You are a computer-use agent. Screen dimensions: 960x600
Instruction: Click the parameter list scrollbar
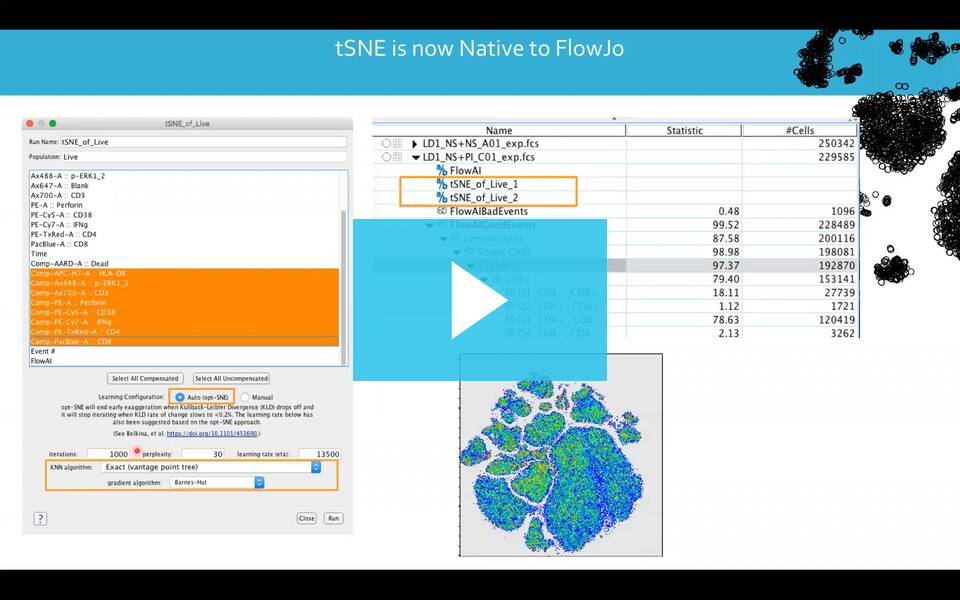coord(343,288)
